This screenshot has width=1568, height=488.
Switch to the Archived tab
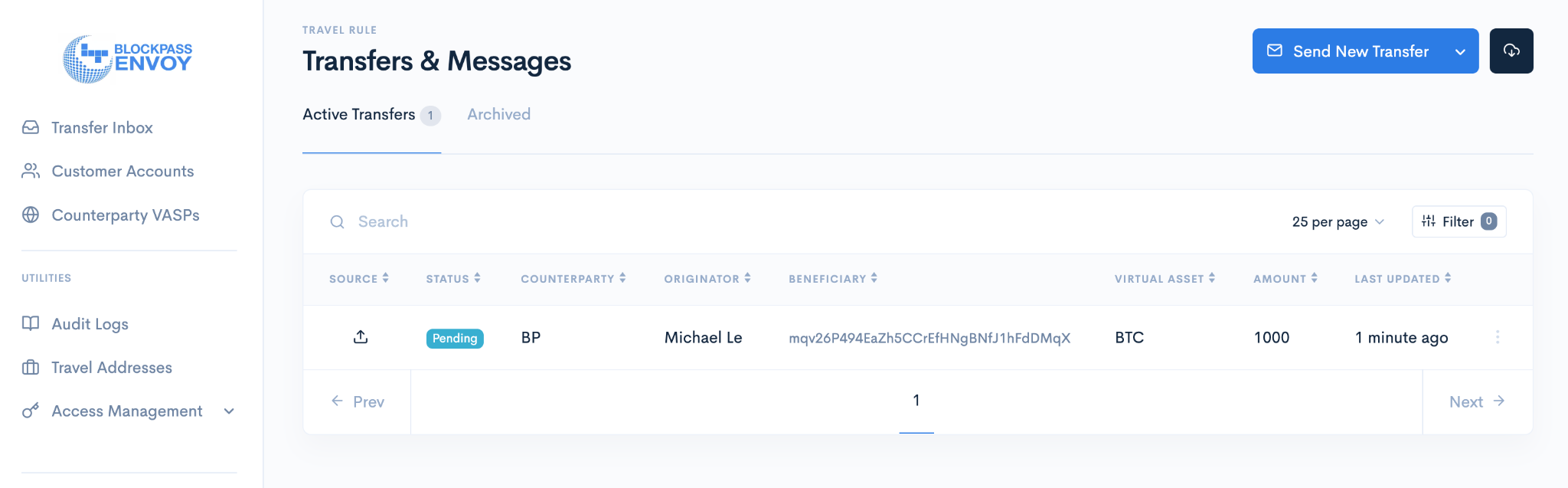tap(498, 114)
